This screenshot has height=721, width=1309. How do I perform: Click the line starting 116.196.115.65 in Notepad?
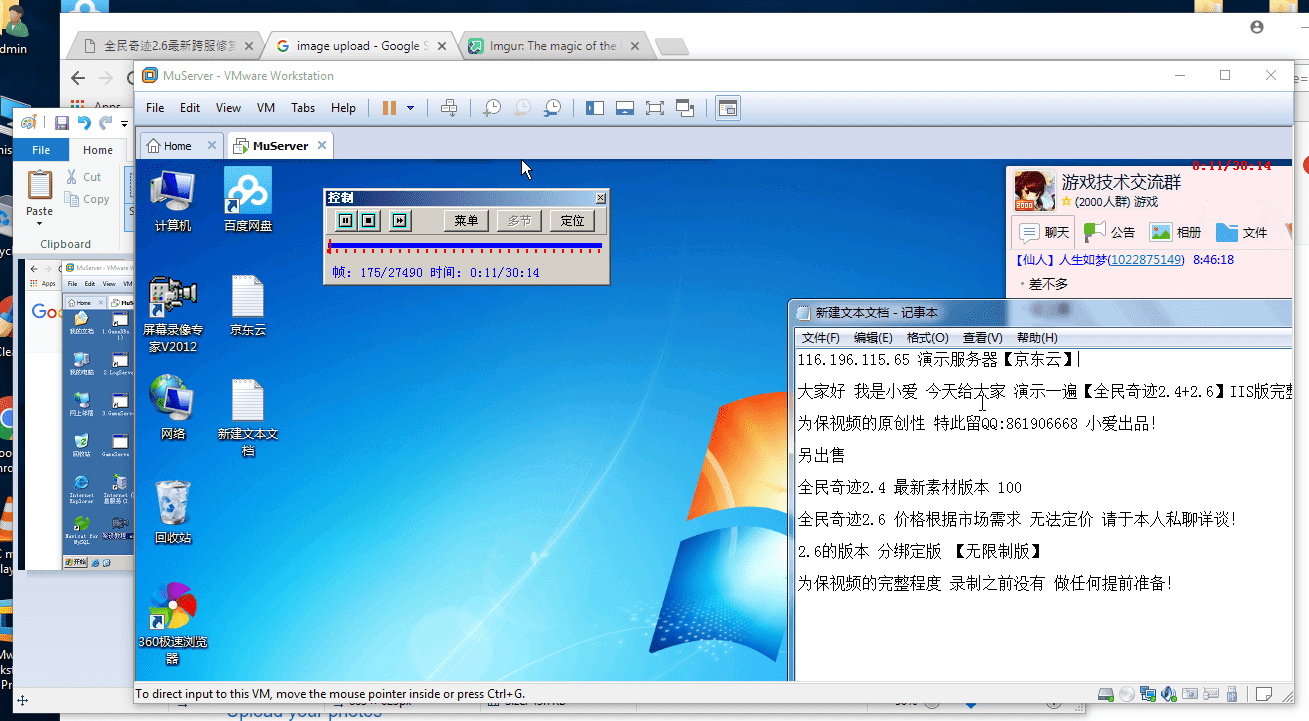[x=938, y=360]
